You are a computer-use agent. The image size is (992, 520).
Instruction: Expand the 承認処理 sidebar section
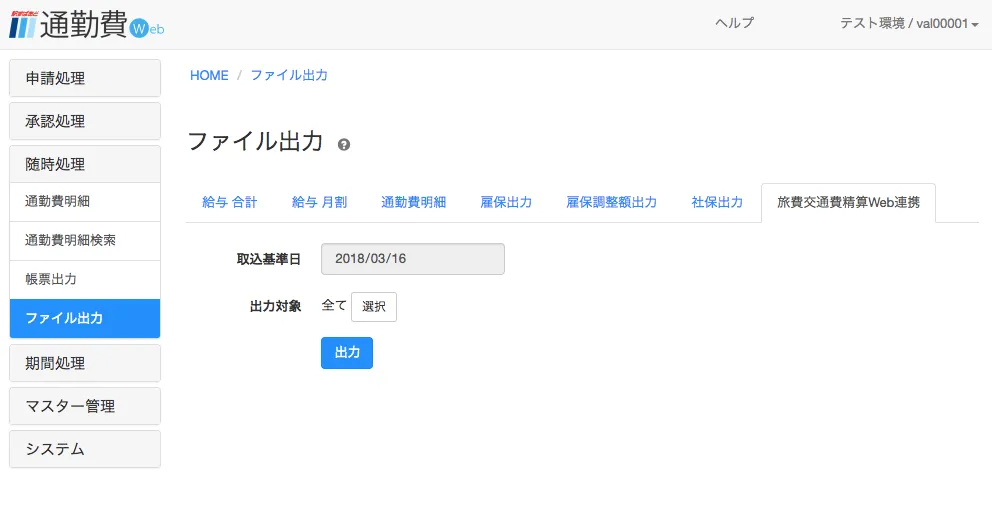[x=85, y=121]
